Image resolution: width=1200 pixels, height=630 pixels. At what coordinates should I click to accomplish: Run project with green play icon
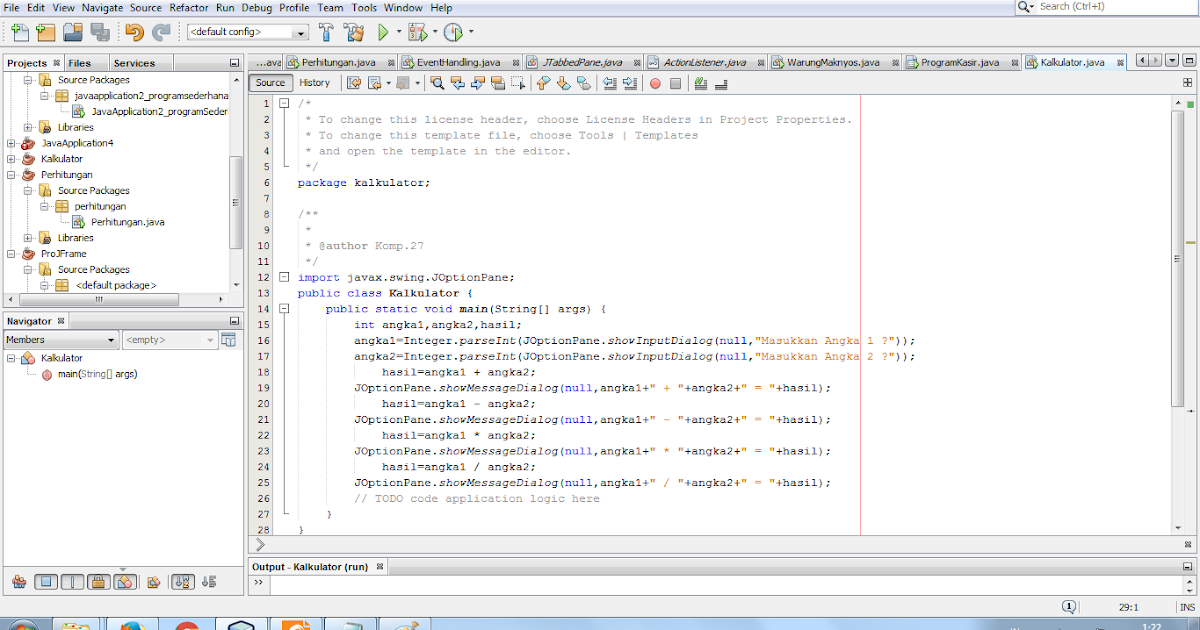(x=382, y=32)
